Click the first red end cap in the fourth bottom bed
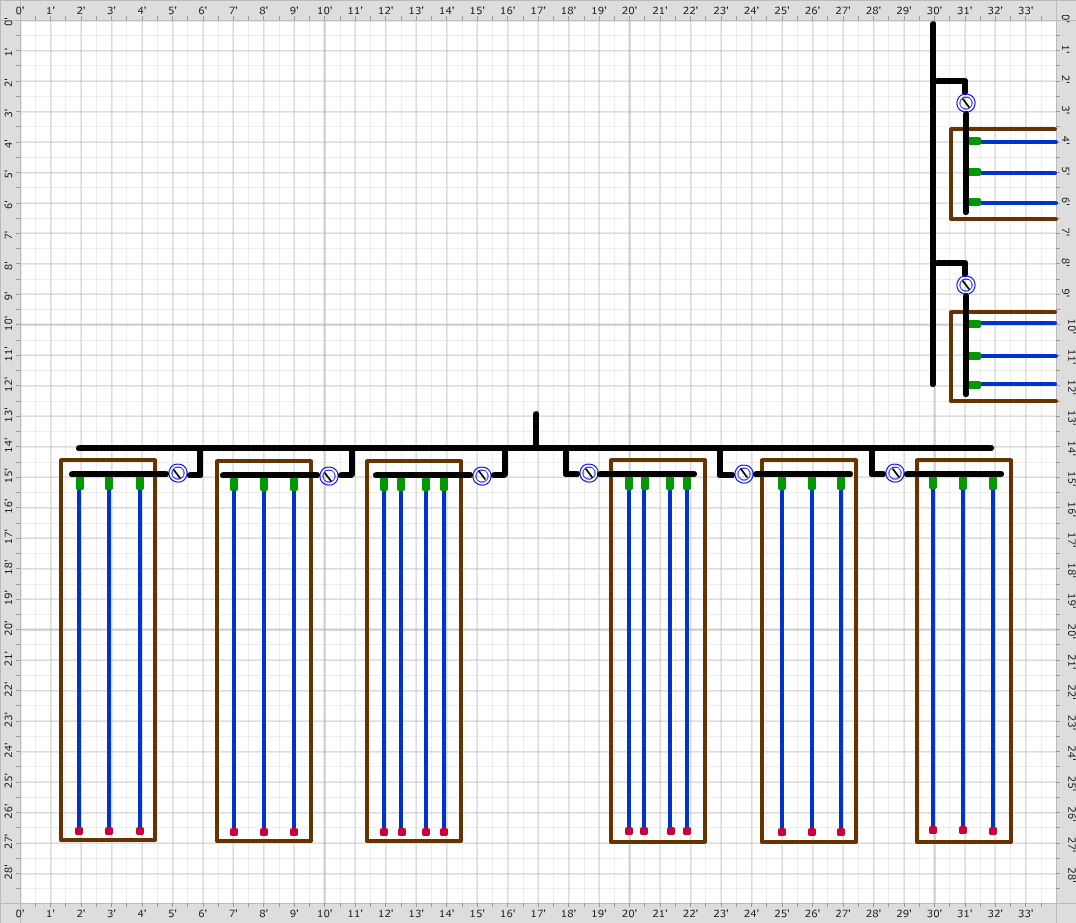Viewport: 1076px width, 923px height. (x=629, y=831)
